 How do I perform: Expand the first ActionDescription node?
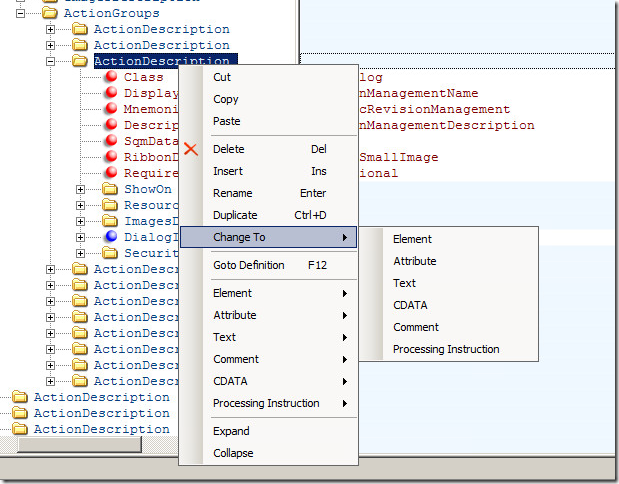51,29
